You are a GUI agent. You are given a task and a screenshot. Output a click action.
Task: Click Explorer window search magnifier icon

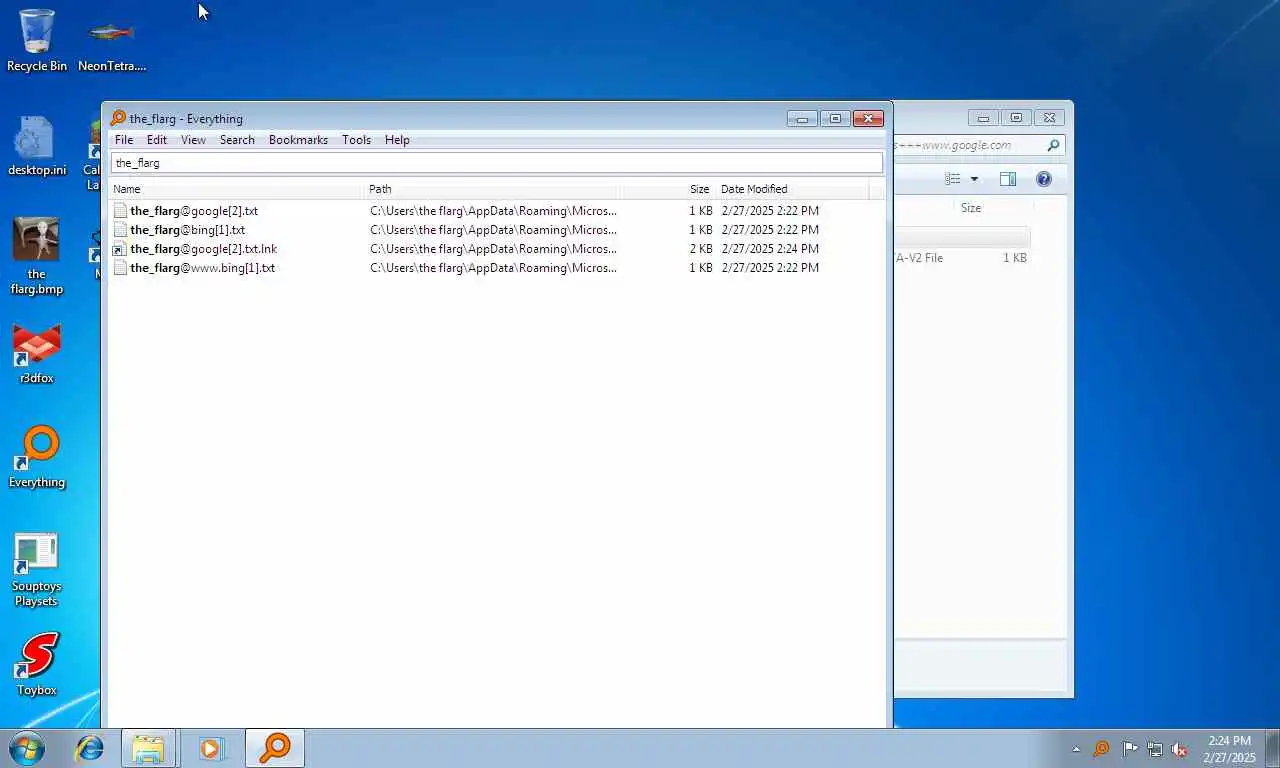click(x=1053, y=145)
